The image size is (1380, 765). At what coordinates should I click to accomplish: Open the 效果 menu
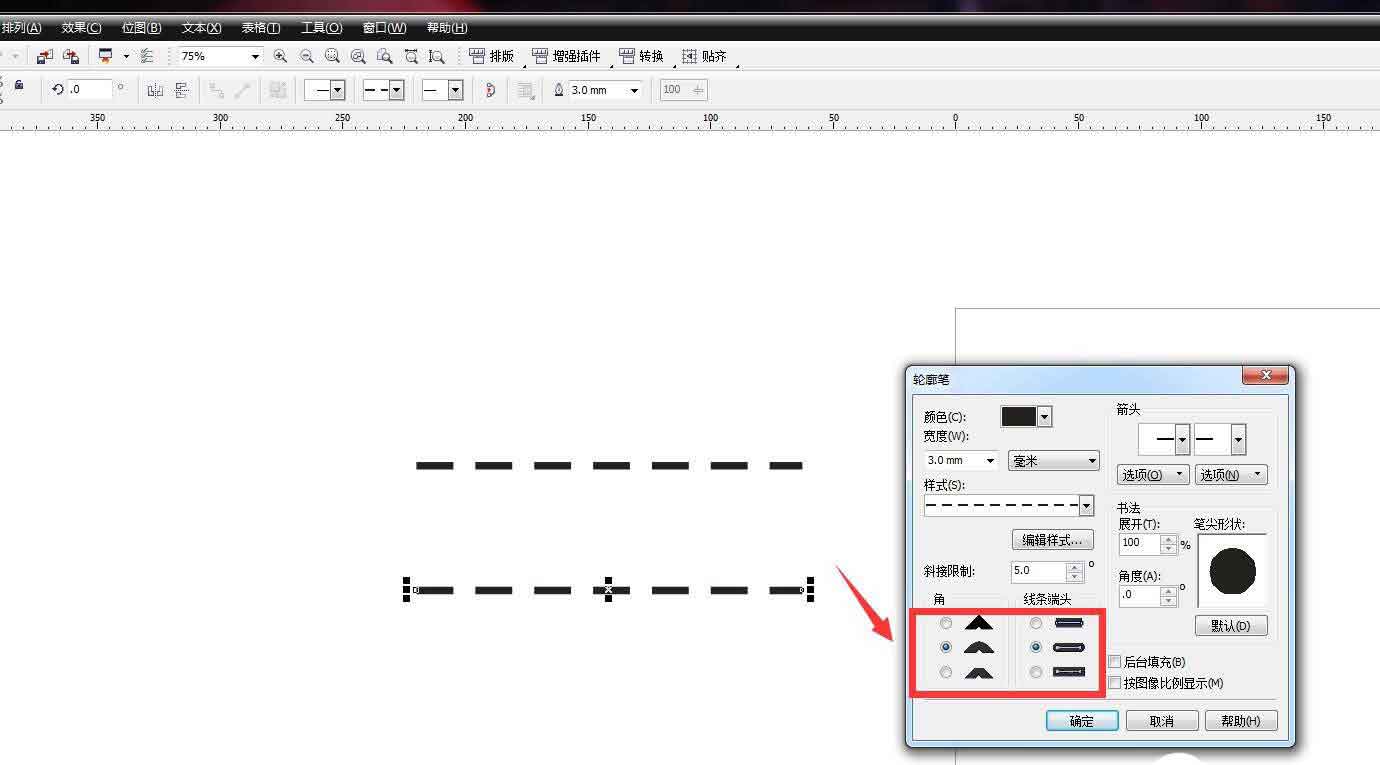pyautogui.click(x=81, y=28)
